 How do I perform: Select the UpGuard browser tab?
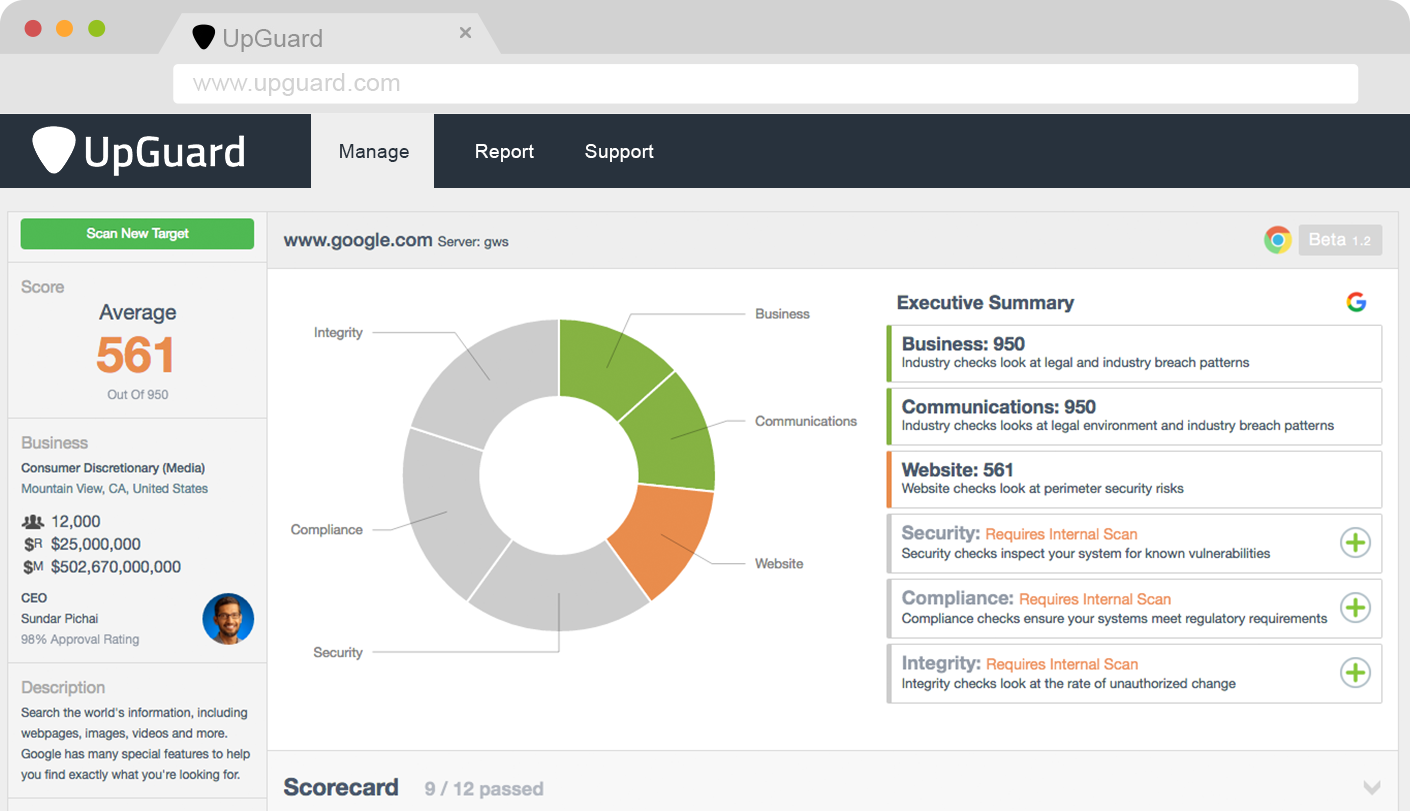pos(330,36)
